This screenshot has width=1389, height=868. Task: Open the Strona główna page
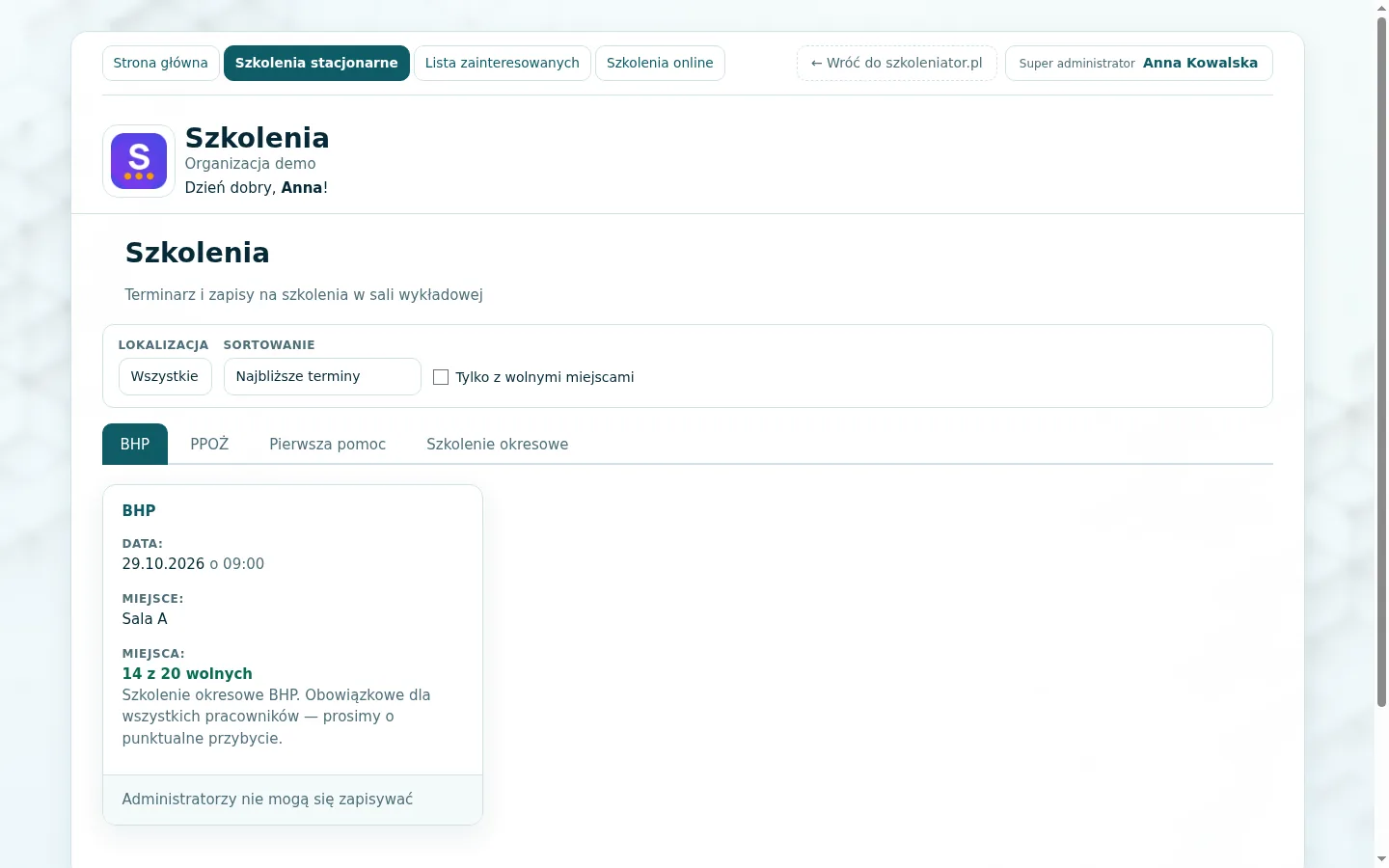(160, 64)
